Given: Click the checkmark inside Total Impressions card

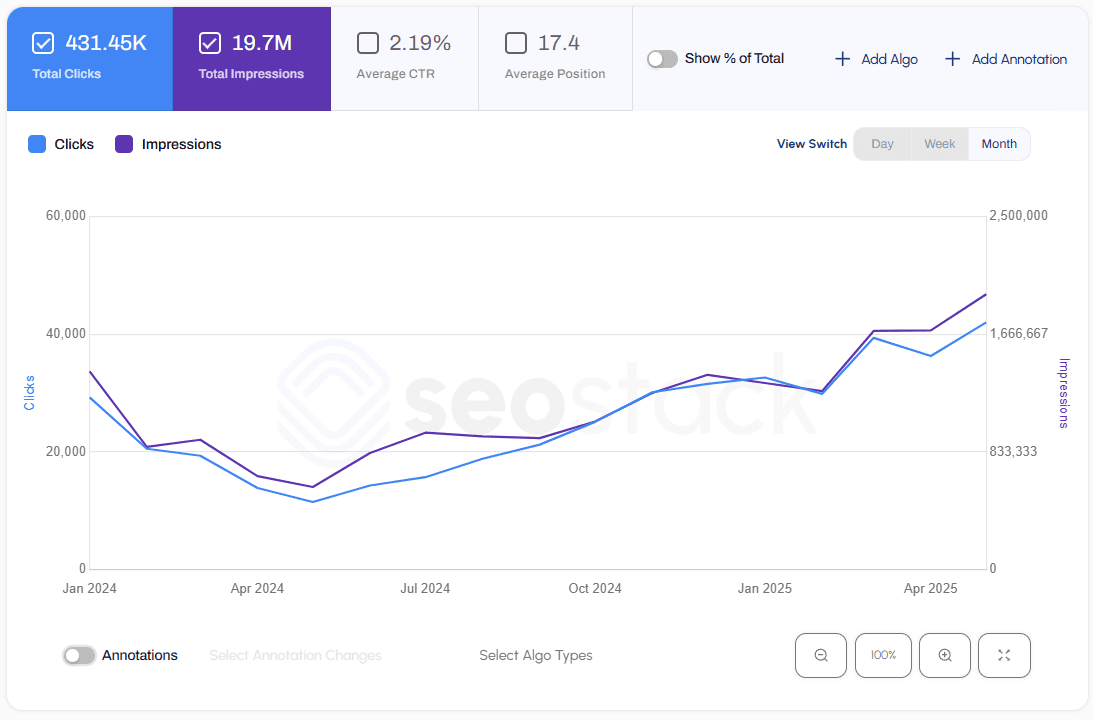Looking at the screenshot, I should [x=210, y=42].
